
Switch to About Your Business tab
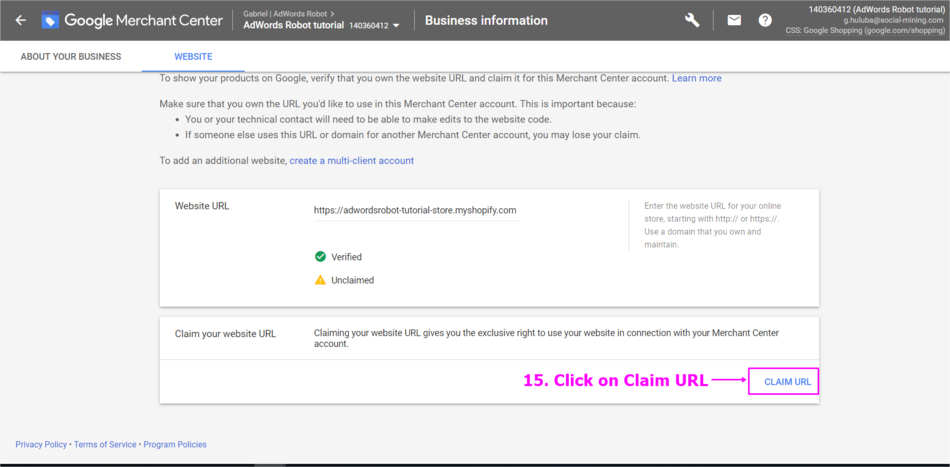[71, 57]
